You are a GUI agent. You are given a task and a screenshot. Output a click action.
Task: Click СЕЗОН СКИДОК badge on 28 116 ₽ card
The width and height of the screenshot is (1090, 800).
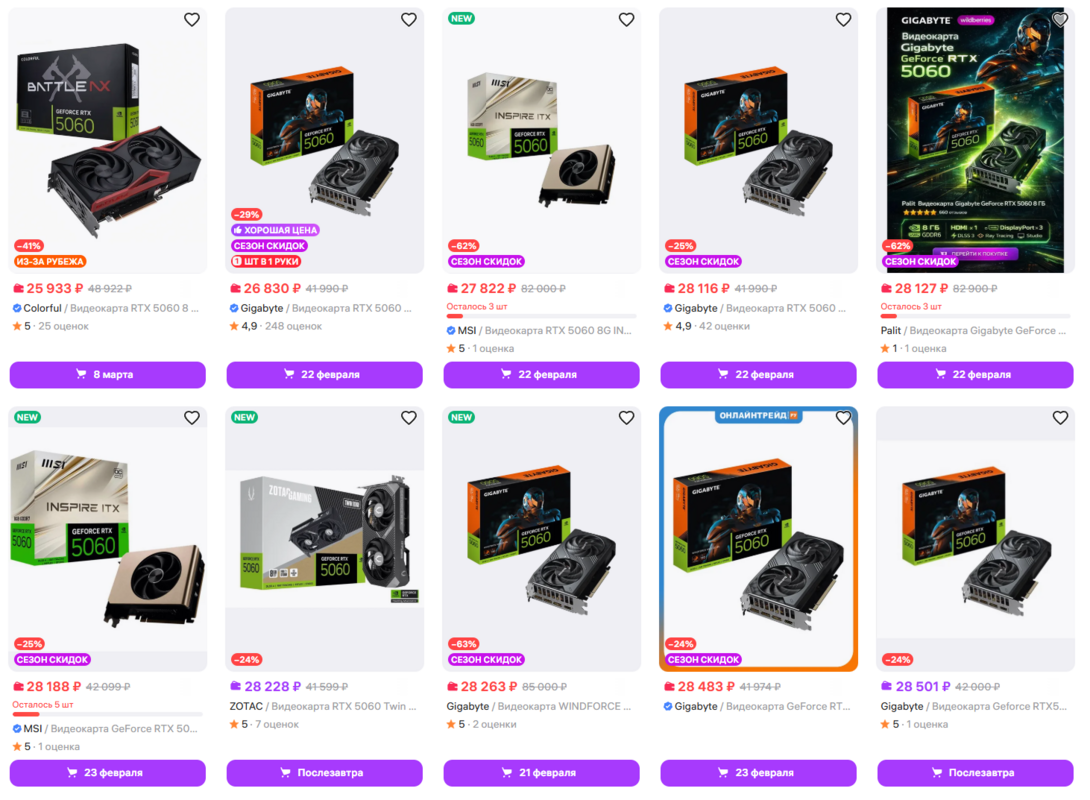click(x=703, y=261)
